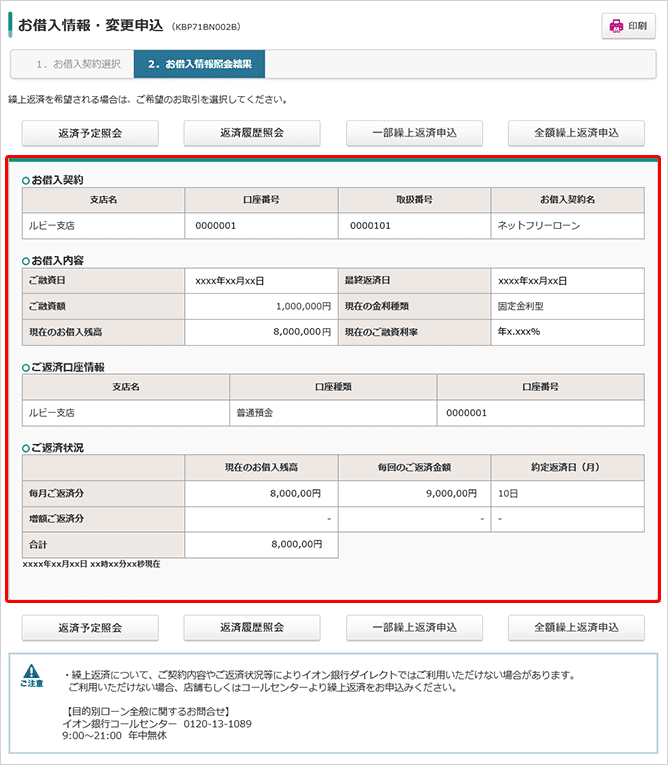
Task: Click the upper 返済履歴照会 button
Action: point(252,133)
